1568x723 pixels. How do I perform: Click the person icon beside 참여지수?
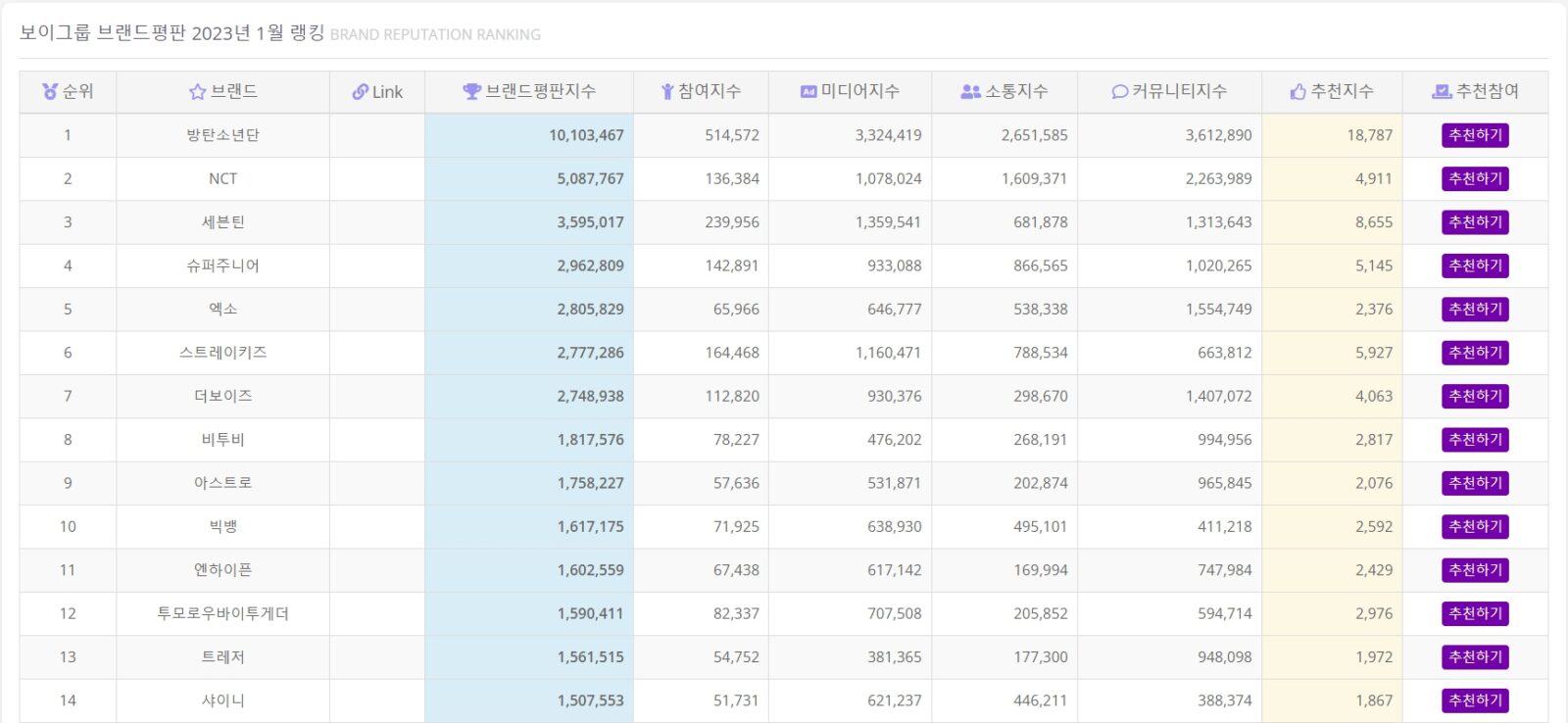[667, 91]
